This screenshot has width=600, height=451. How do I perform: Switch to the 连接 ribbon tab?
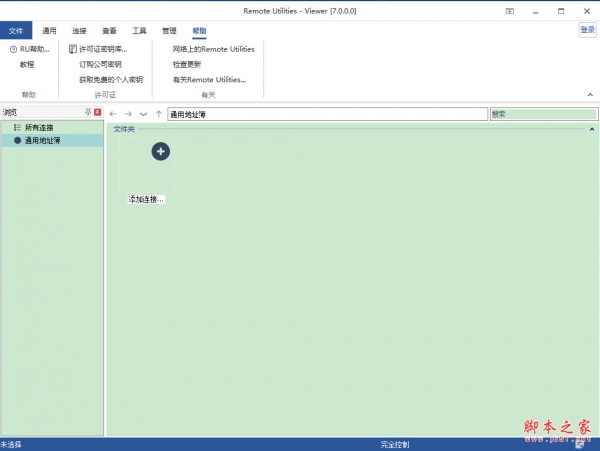click(79, 31)
